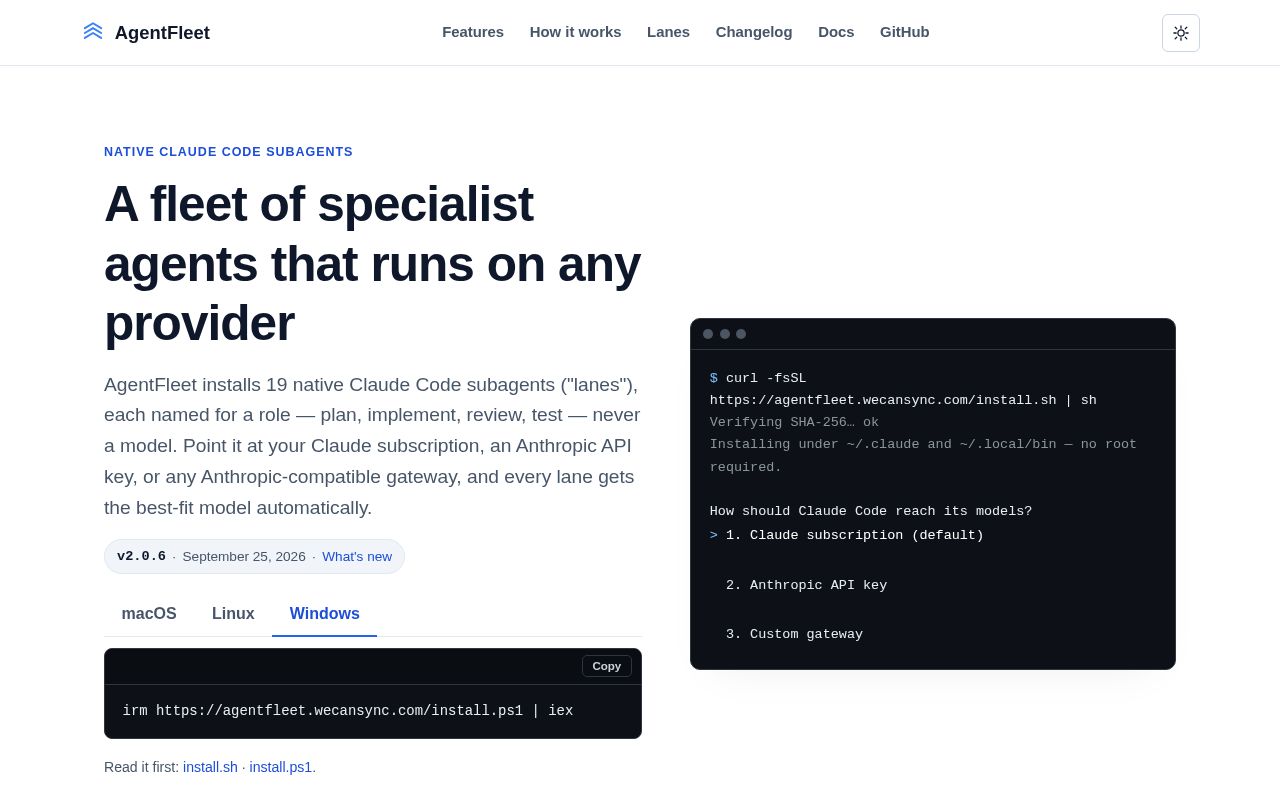Open the What's new link

(x=357, y=557)
